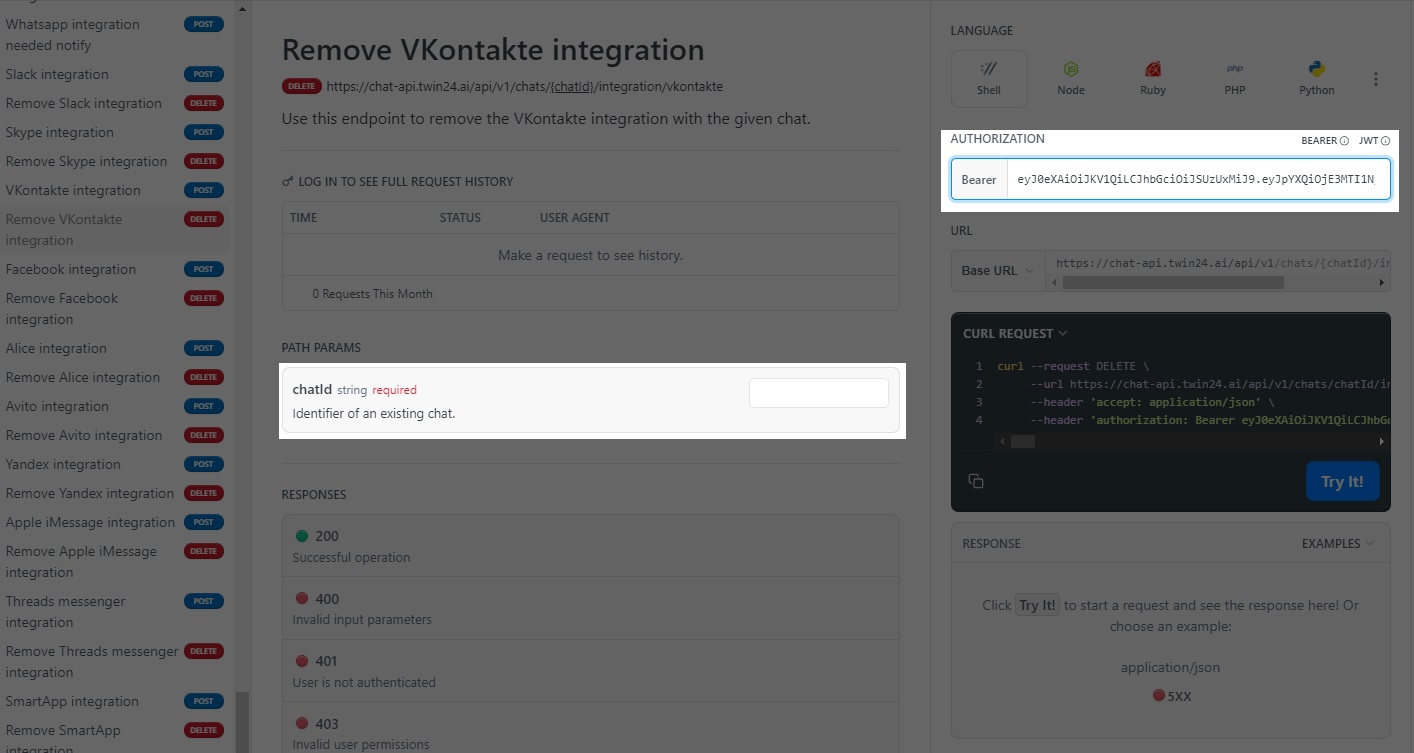Select Remove VKontakte integration sidebar item
Screen dimensions: 1414x753
coord(115,229)
